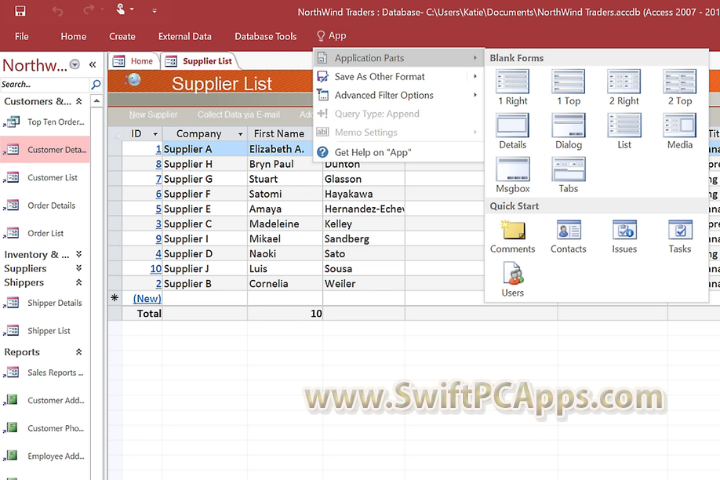
Task: Open supplier ID 8 link
Action: [x=158, y=164]
